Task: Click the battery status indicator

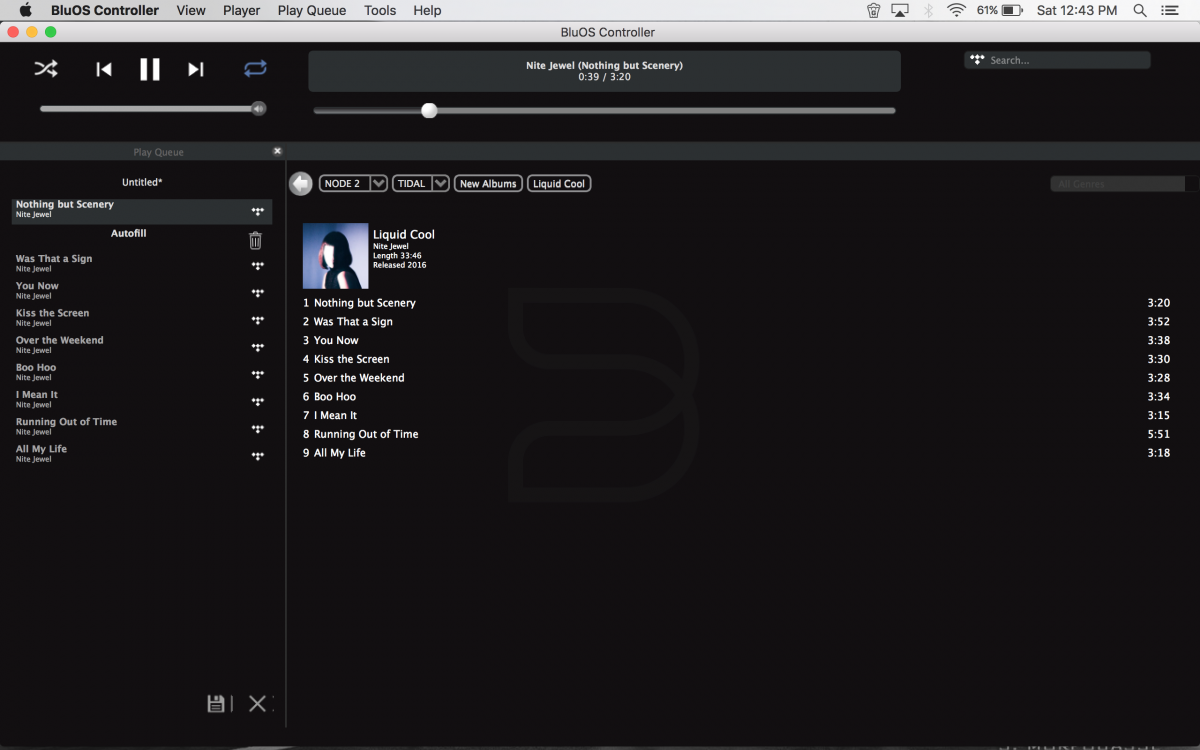Action: point(1000,10)
